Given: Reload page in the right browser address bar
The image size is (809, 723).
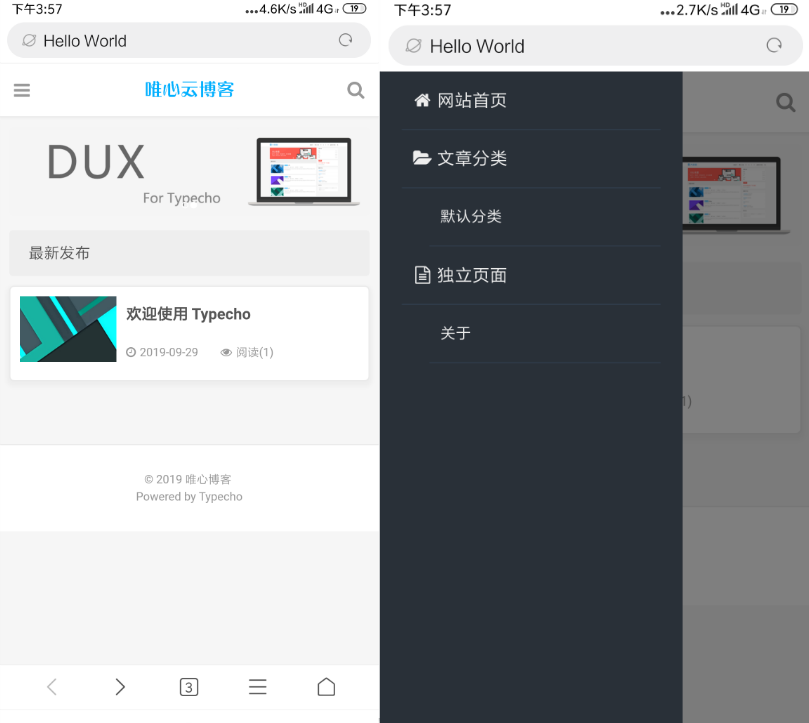Looking at the screenshot, I should point(773,46).
